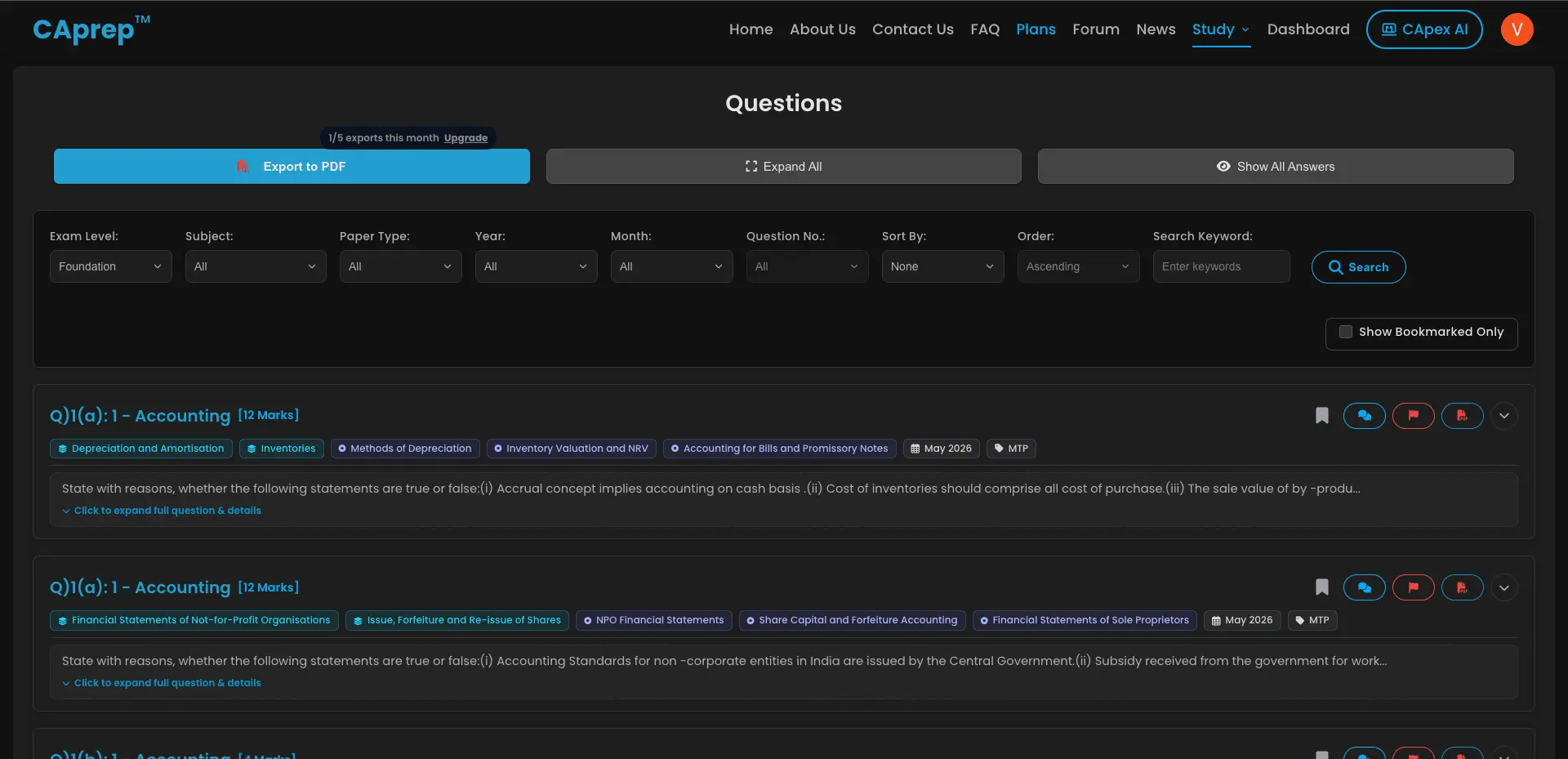Open the Order dropdown

[1079, 266]
